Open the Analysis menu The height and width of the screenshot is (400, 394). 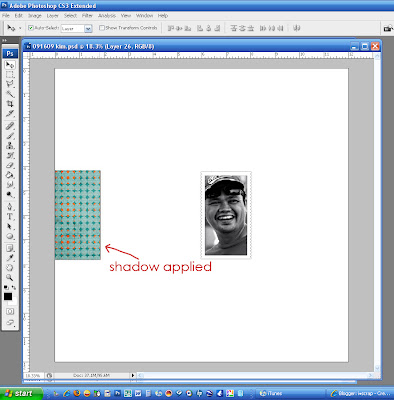pyautogui.click(x=107, y=16)
